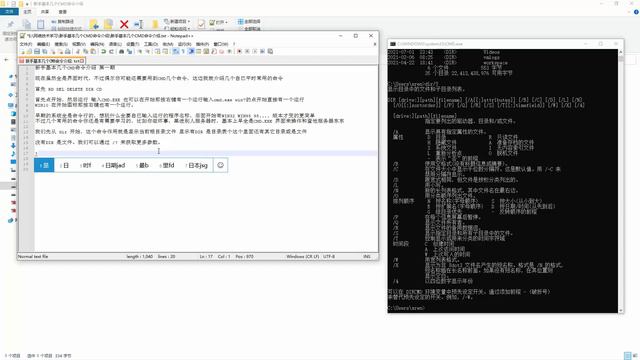Viewport: 640px width, 360px height.
Task: Choose IME candidate 7 日本
Action: click(196, 165)
